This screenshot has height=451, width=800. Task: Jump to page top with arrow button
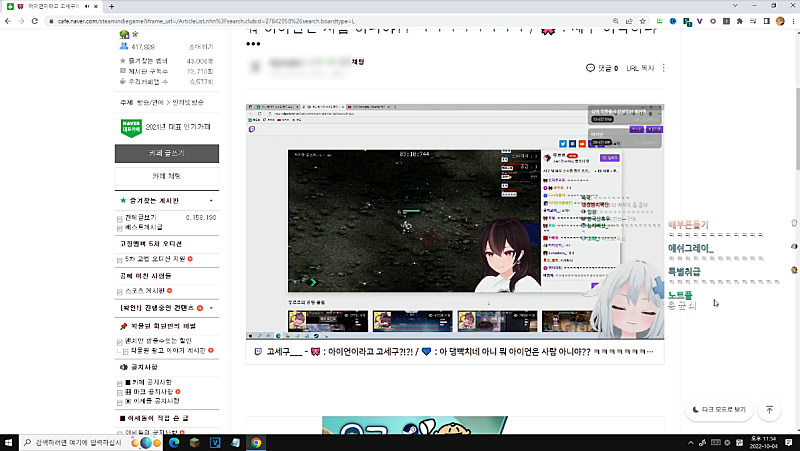point(769,409)
